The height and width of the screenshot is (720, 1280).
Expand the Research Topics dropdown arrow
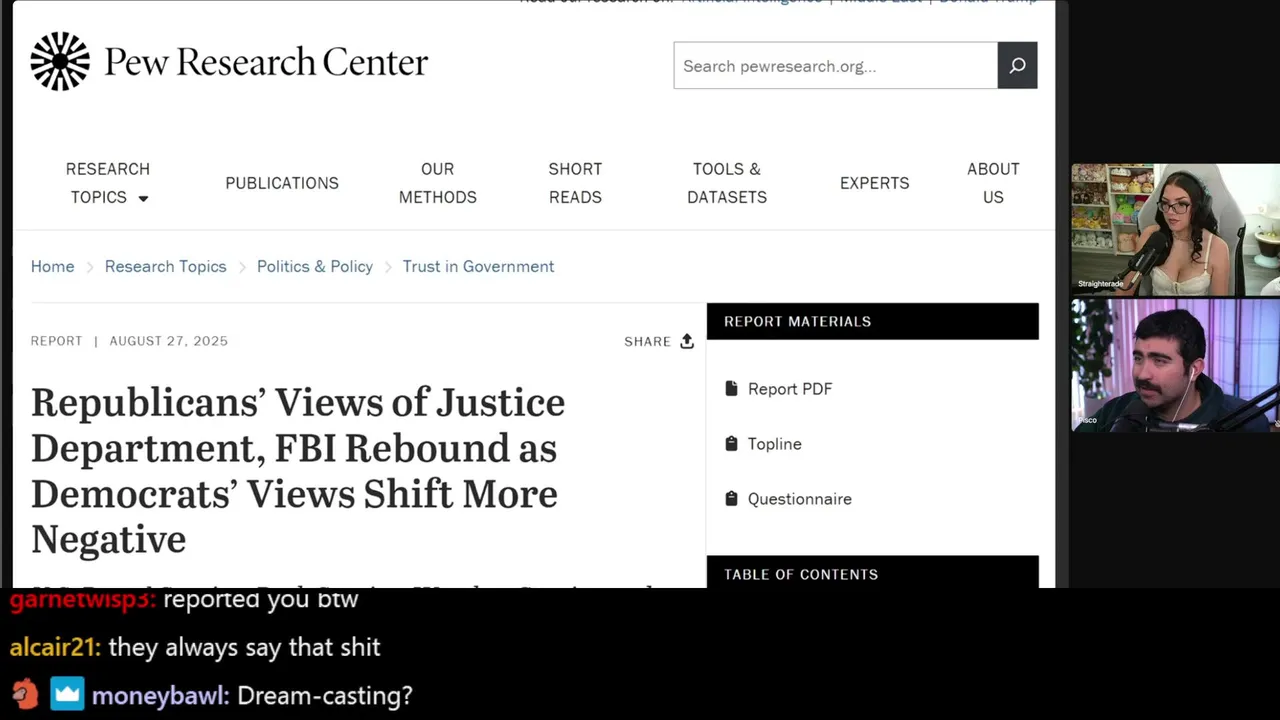(x=143, y=198)
